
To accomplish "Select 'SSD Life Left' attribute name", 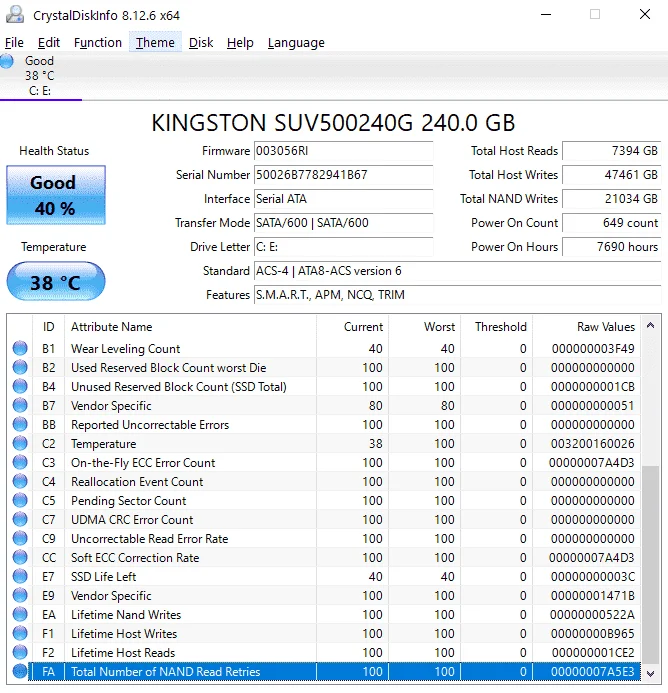I will (x=103, y=577).
